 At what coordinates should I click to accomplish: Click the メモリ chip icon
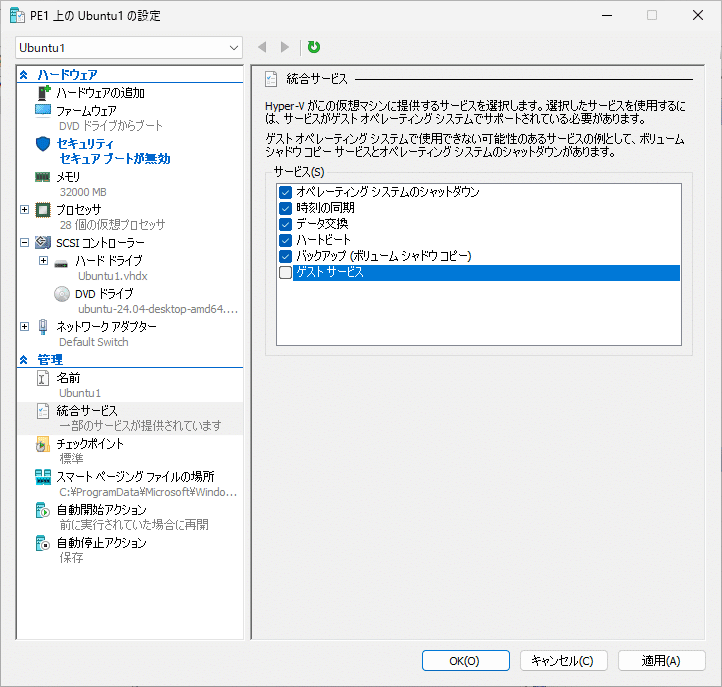click(x=42, y=177)
